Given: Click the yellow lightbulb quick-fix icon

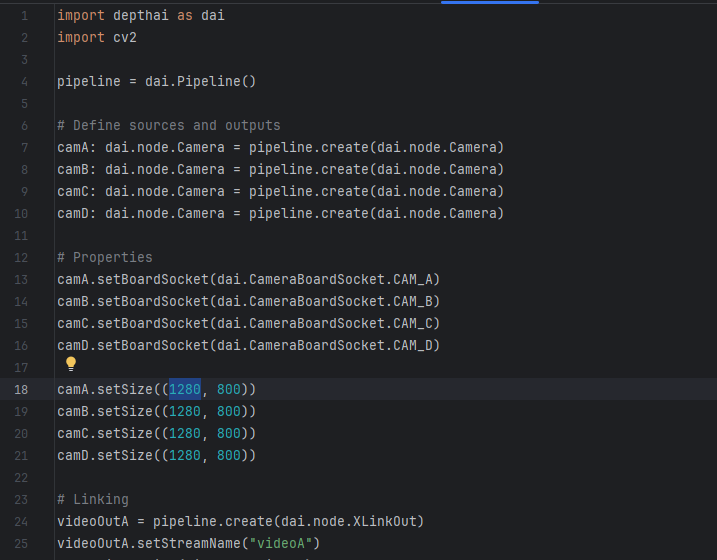Looking at the screenshot, I should click(x=71, y=365).
